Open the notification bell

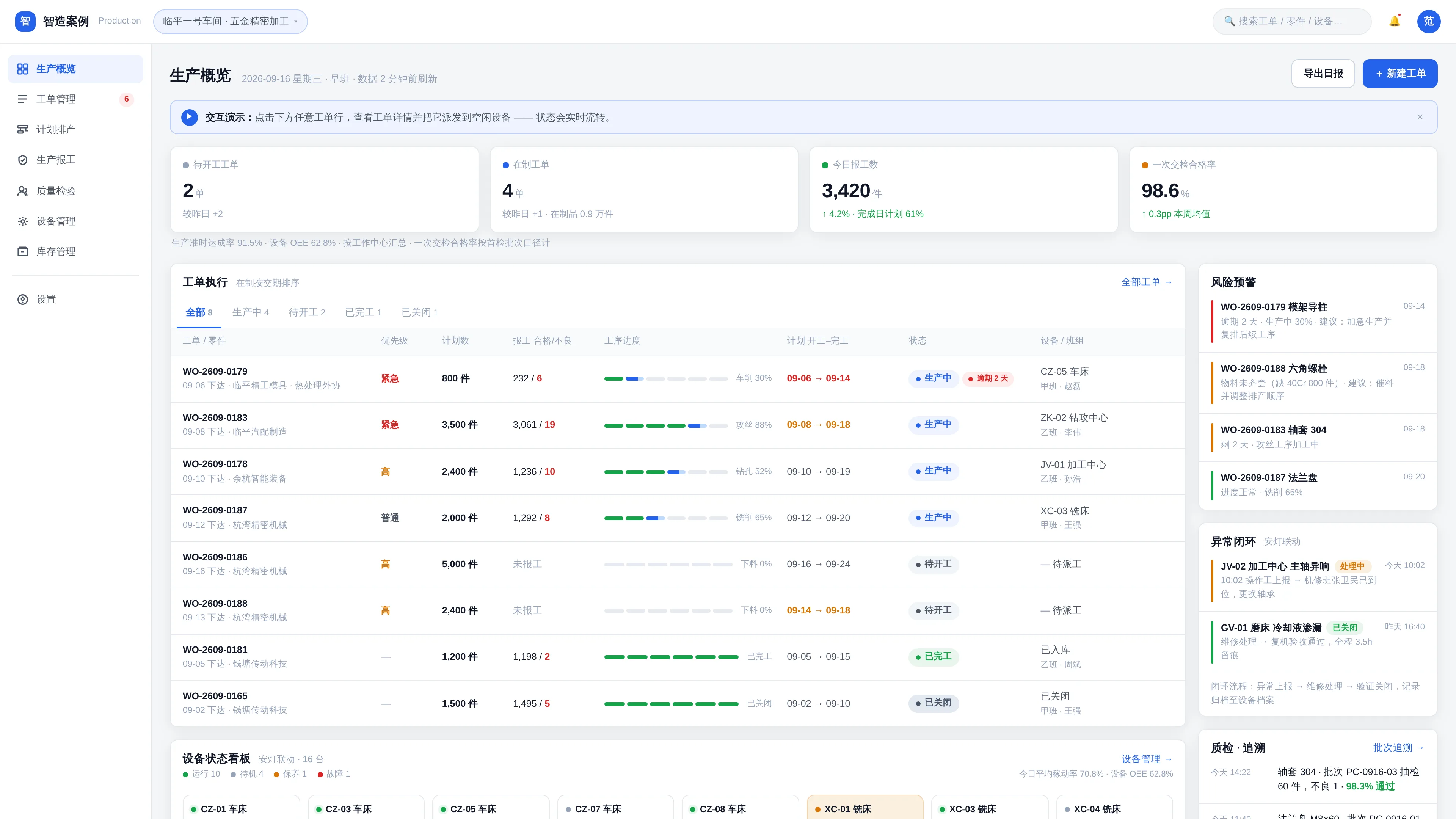(1395, 22)
